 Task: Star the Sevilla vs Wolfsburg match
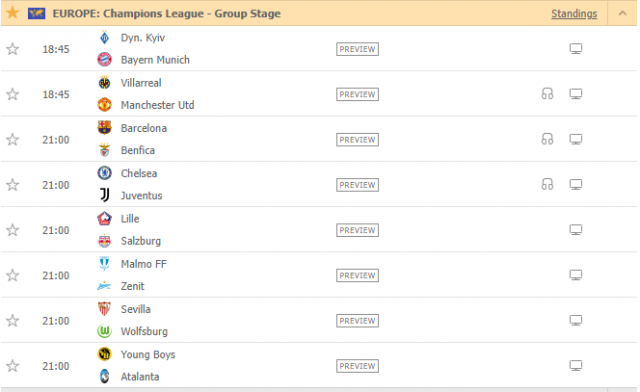[x=13, y=321]
